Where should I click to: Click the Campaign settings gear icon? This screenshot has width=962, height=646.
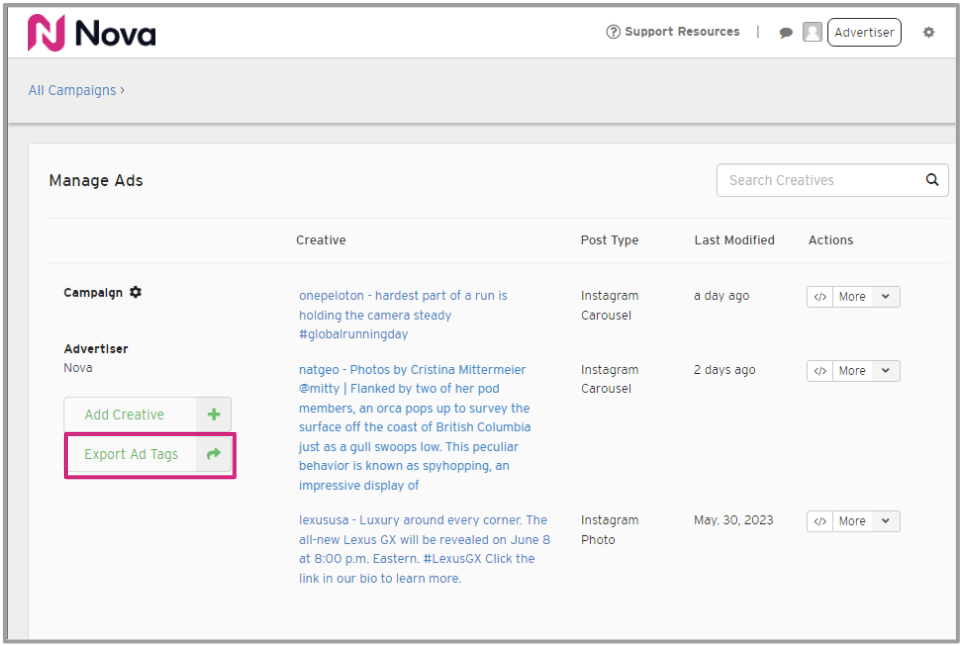(x=136, y=293)
